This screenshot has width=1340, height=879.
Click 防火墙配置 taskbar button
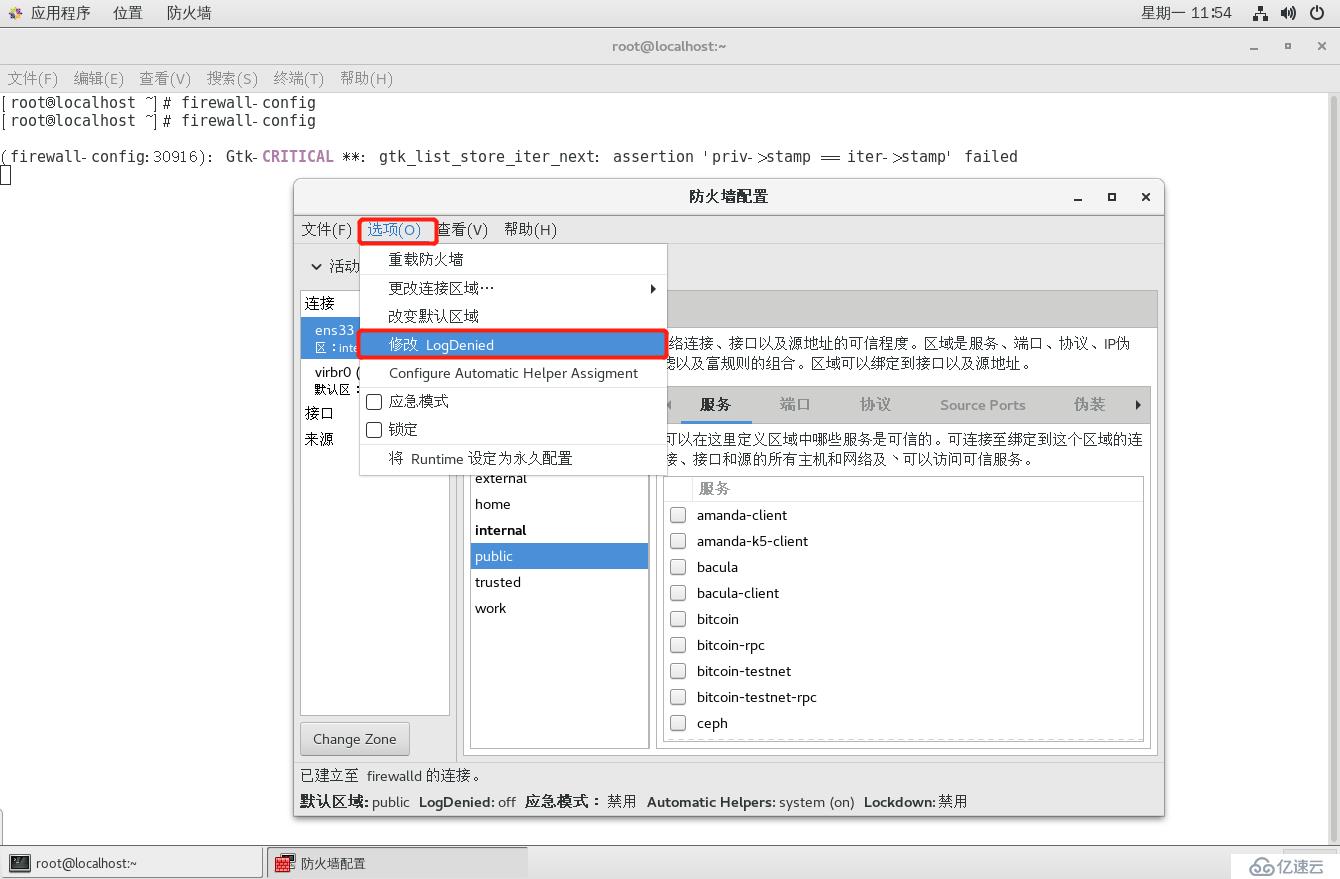click(x=397, y=863)
